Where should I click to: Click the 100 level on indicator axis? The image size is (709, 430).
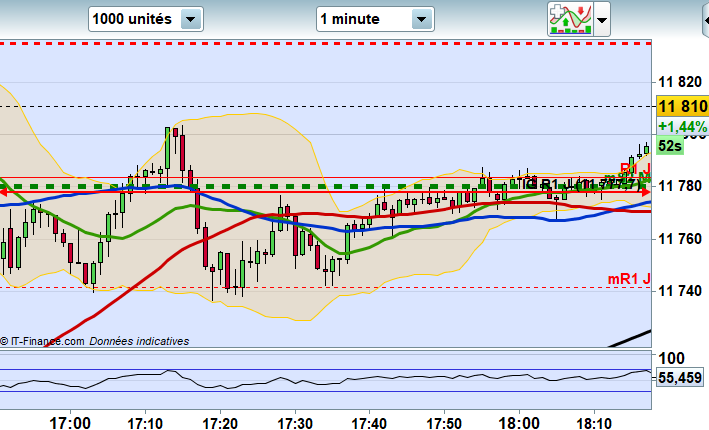671,358
